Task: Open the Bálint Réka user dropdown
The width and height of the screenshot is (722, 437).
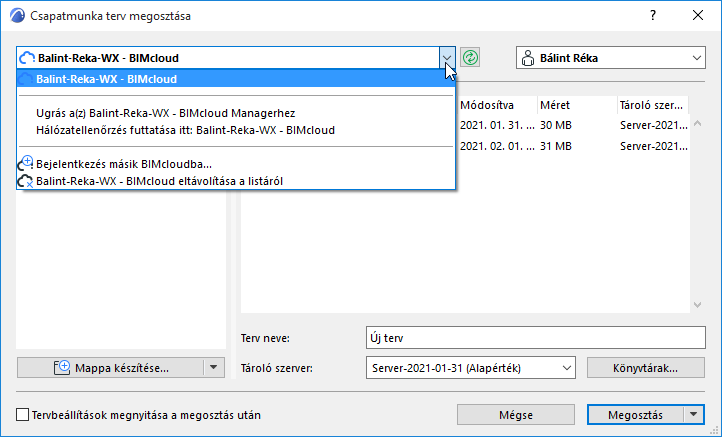Action: tap(696, 58)
